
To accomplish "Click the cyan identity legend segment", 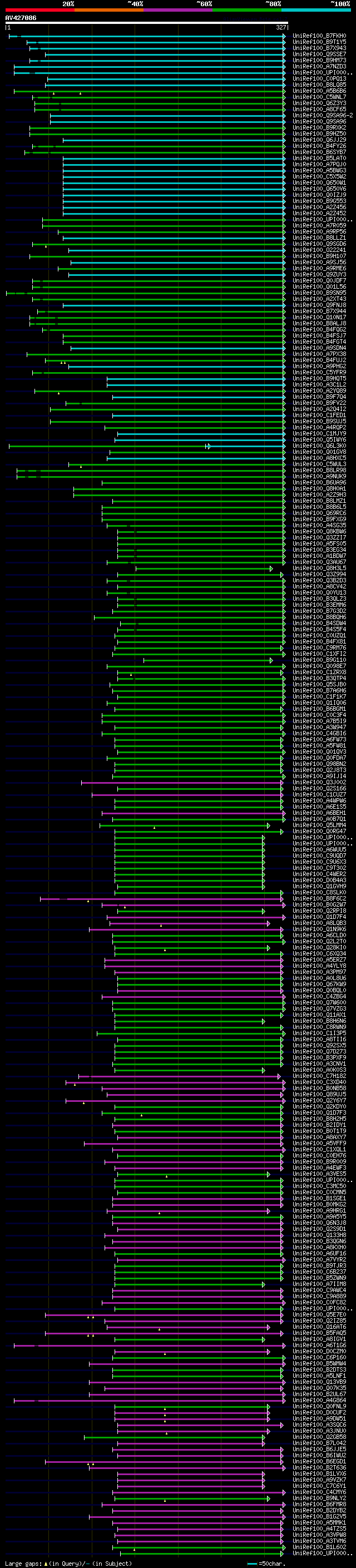I will click(x=317, y=10).
